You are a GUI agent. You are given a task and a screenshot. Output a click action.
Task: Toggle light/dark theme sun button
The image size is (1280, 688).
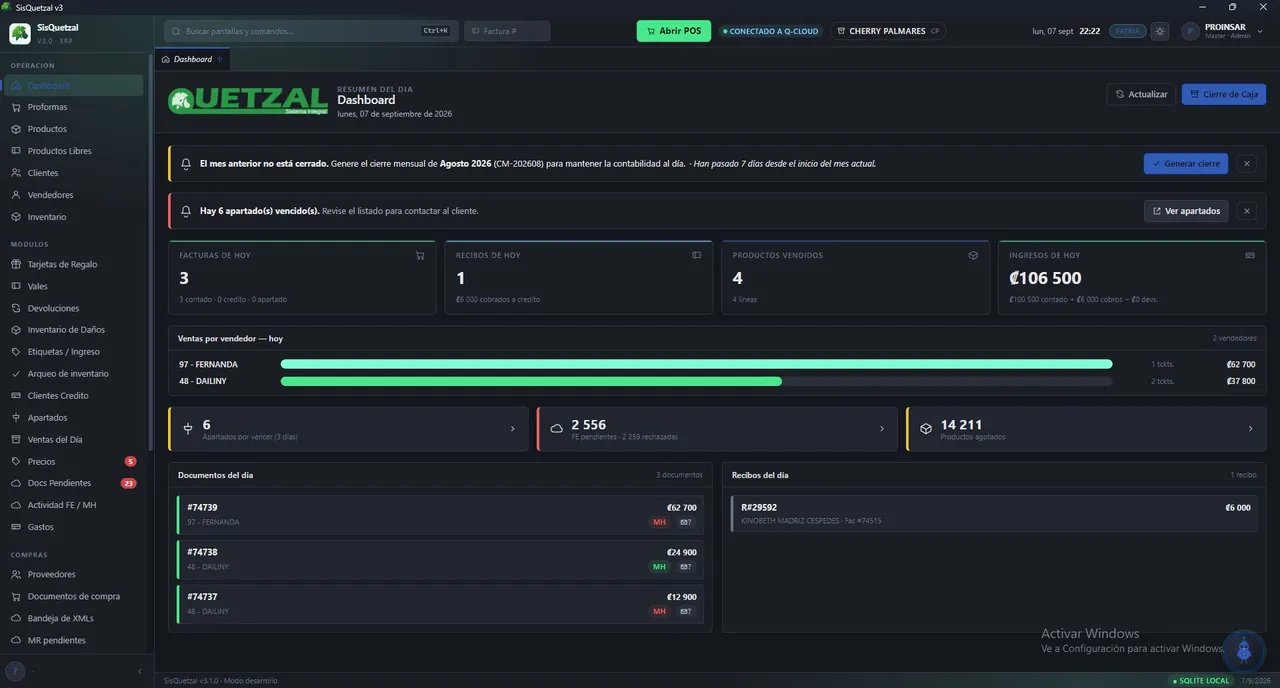click(x=1160, y=31)
